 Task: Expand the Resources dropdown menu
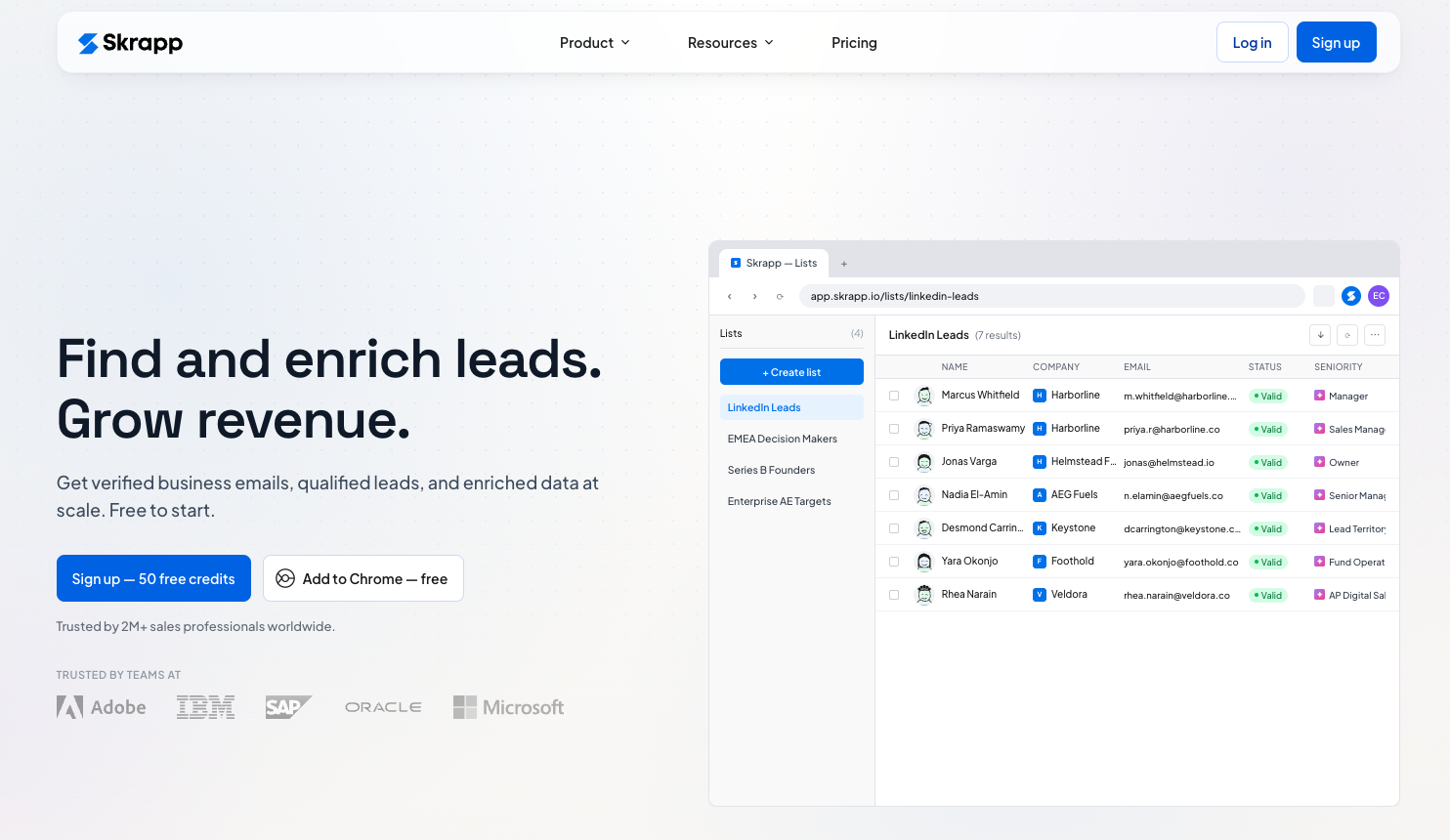tap(731, 43)
